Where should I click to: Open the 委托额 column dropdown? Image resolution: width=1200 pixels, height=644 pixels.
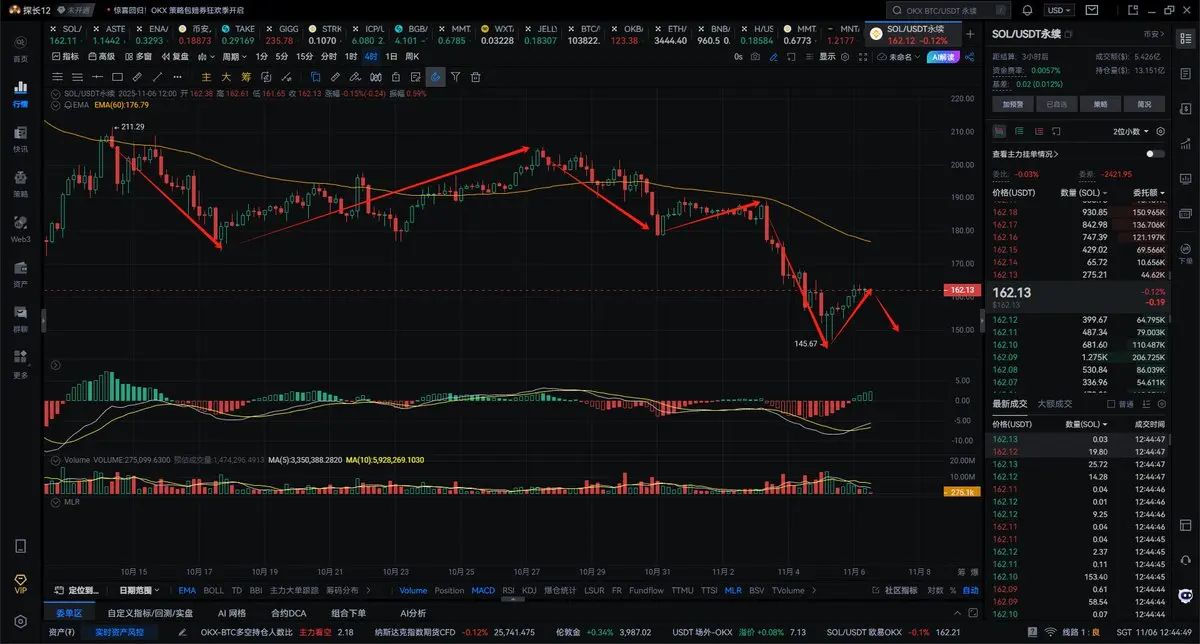(x=1150, y=193)
